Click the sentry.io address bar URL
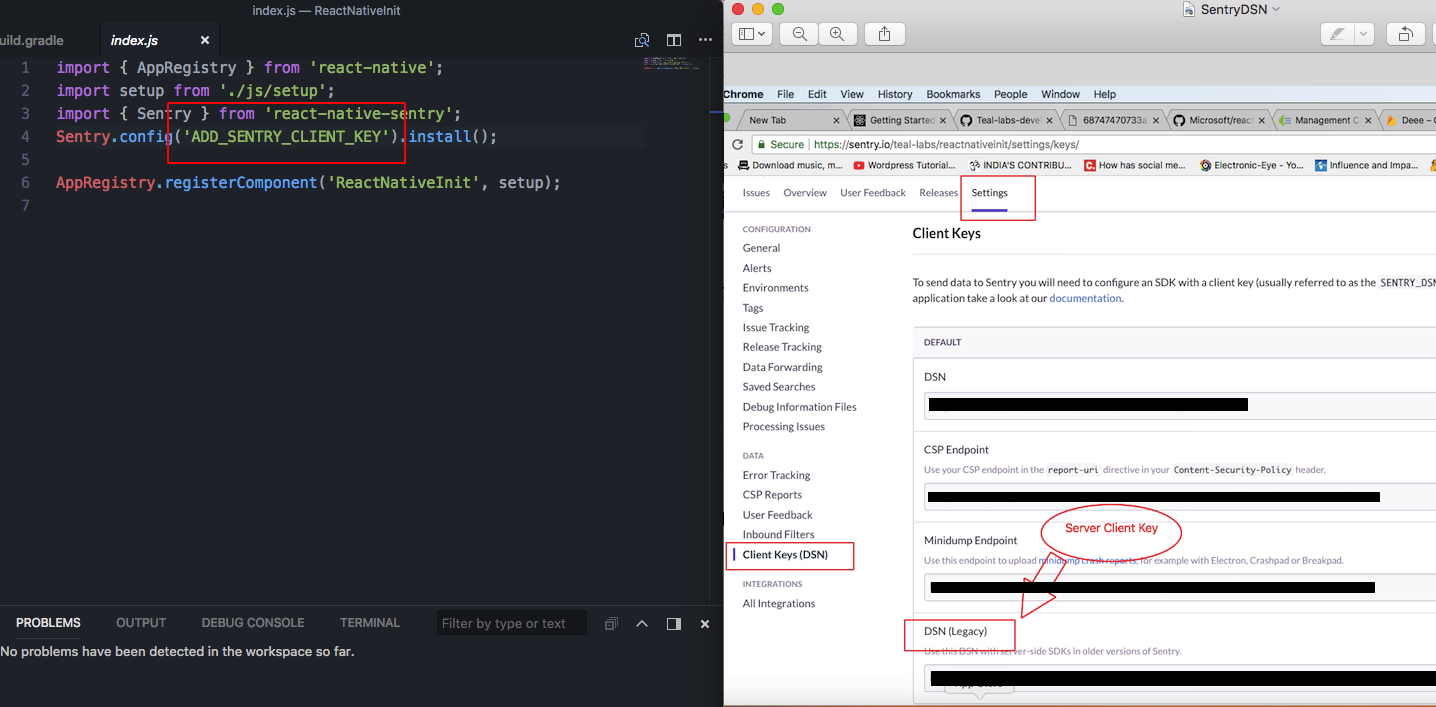Screen dimensions: 1436x707 tap(945, 144)
